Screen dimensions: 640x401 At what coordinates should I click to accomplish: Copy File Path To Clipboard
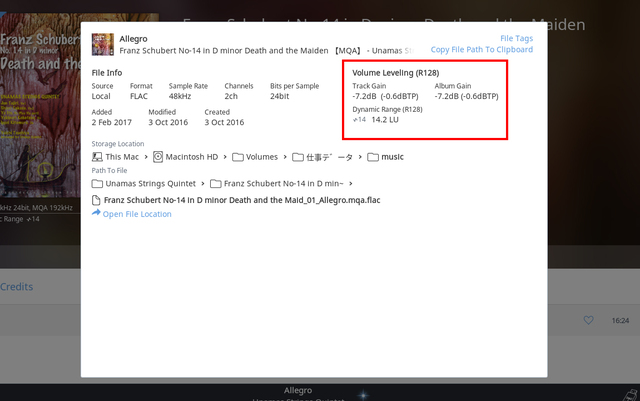pyautogui.click(x=481, y=49)
